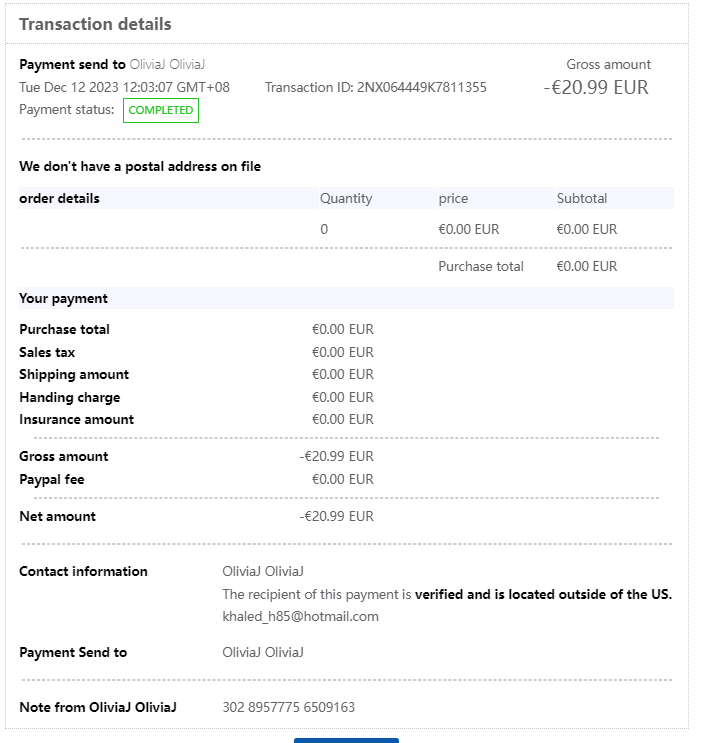Open the OliviaJ recipient name beside Payment send to

[168, 64]
